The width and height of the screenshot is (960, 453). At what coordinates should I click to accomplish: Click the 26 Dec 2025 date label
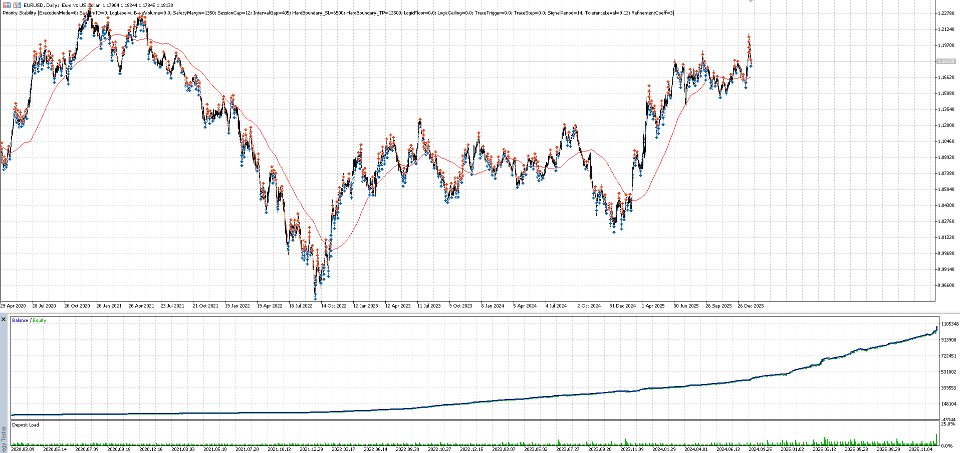click(x=751, y=306)
